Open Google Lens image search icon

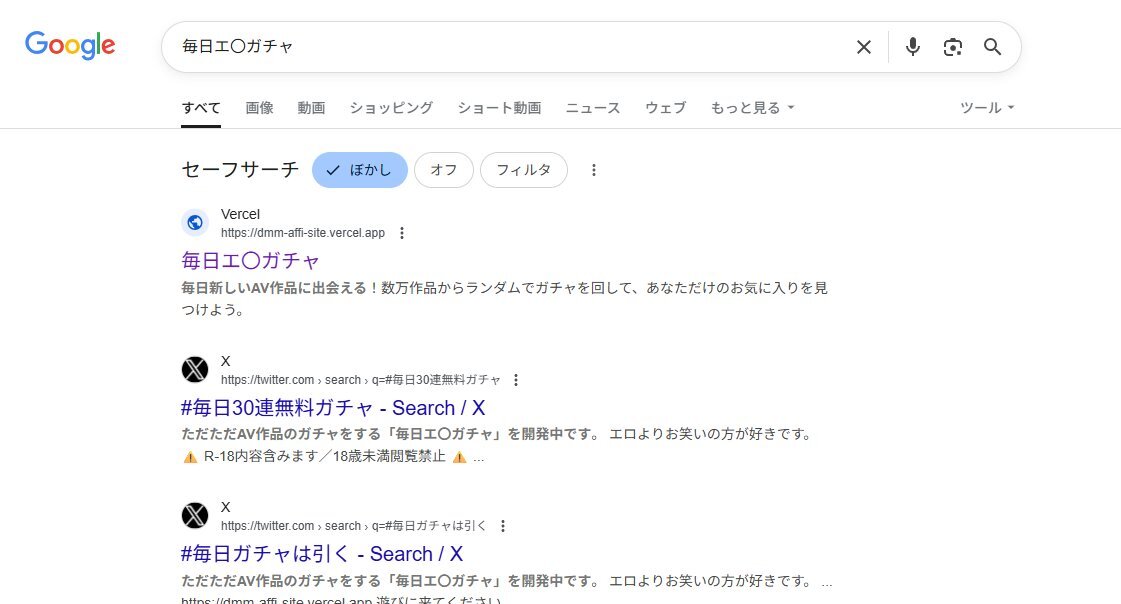[952, 47]
